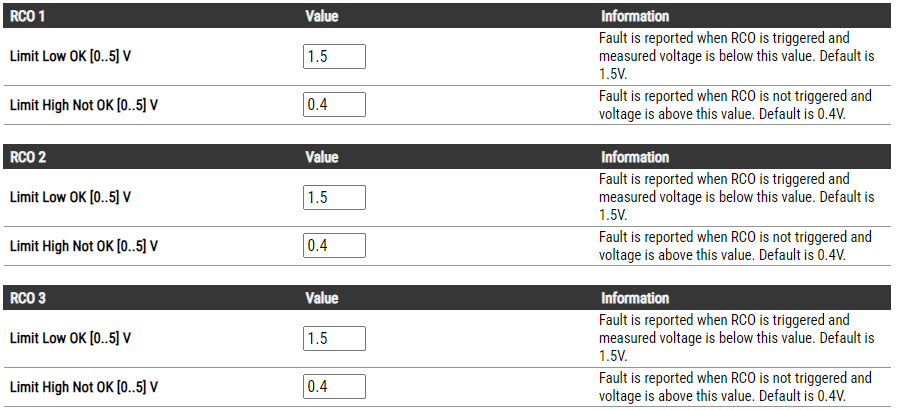Viewport: 897px width, 410px height.
Task: Click RCO 1 Limit Low OK information text
Action: (736, 56)
